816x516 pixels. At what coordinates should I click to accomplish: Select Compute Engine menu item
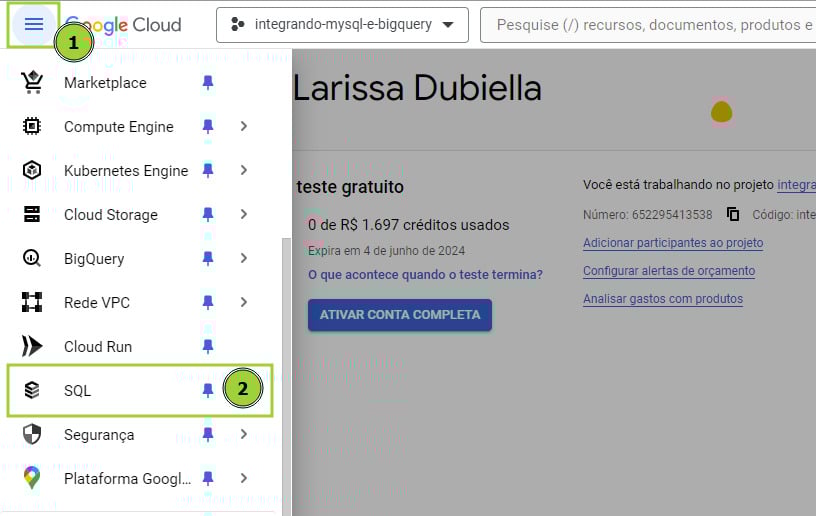pos(119,127)
